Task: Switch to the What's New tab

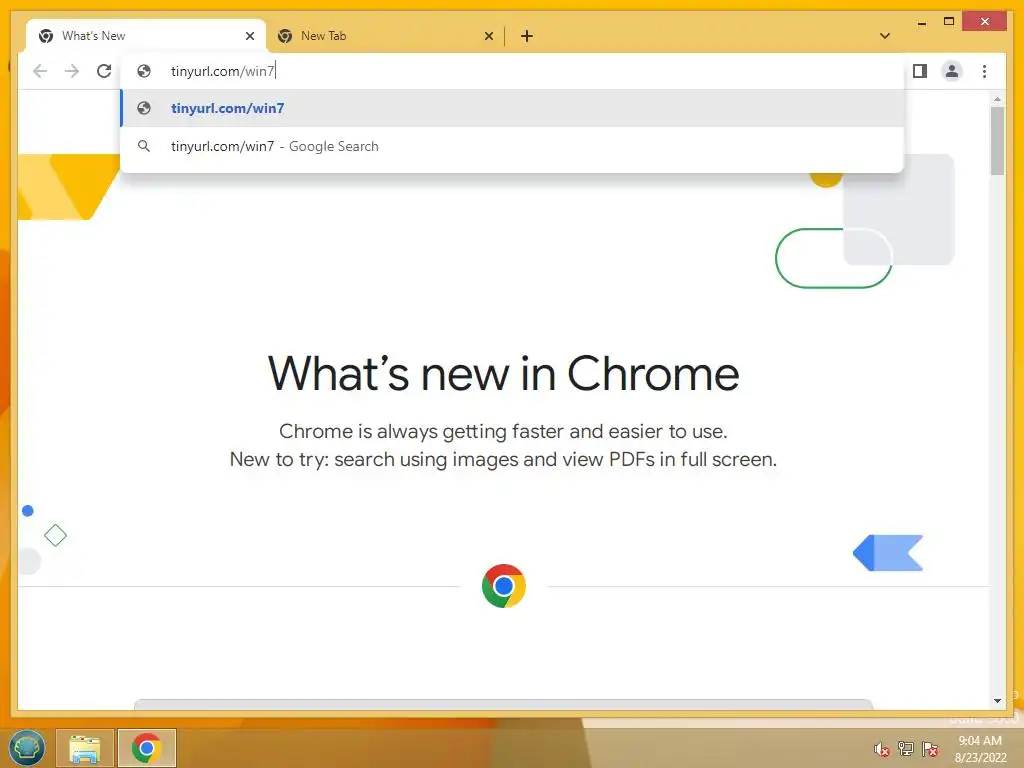Action: pos(145,36)
